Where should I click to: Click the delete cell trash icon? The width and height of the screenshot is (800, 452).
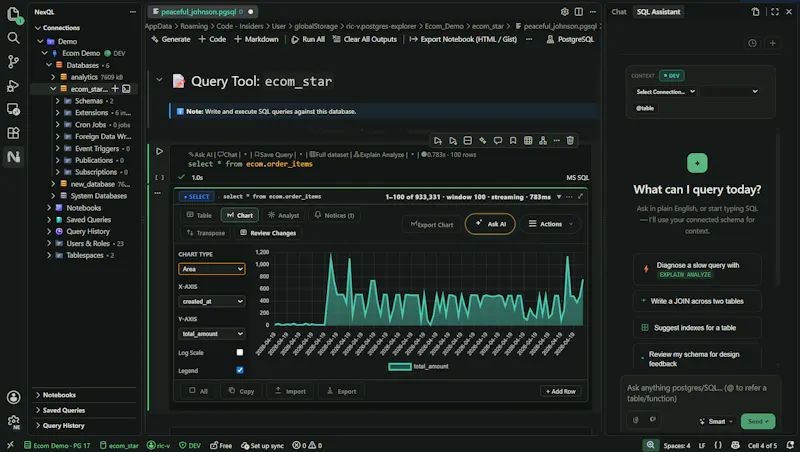click(x=570, y=140)
